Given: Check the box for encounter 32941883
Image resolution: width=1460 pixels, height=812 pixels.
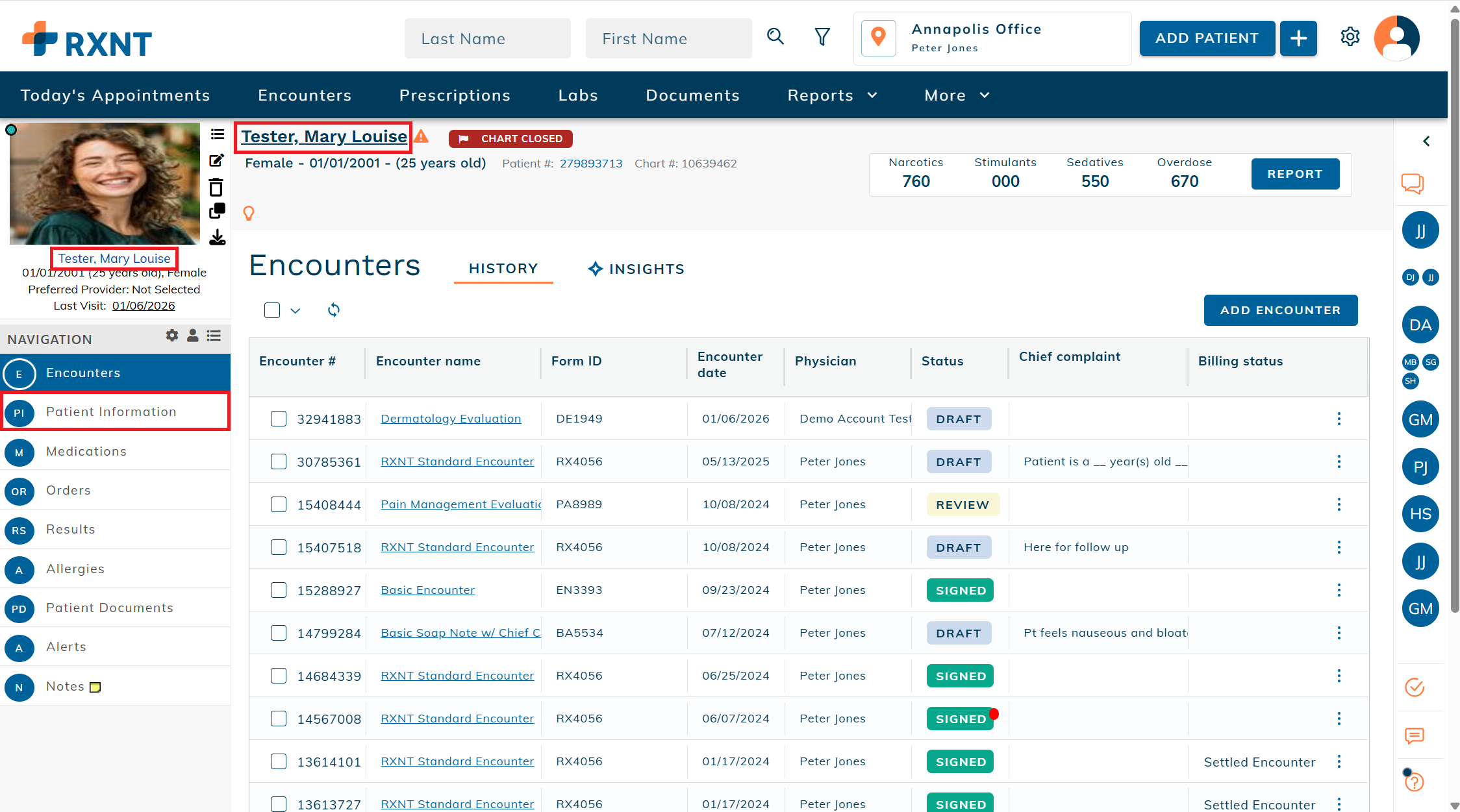Looking at the screenshot, I should coord(279,419).
